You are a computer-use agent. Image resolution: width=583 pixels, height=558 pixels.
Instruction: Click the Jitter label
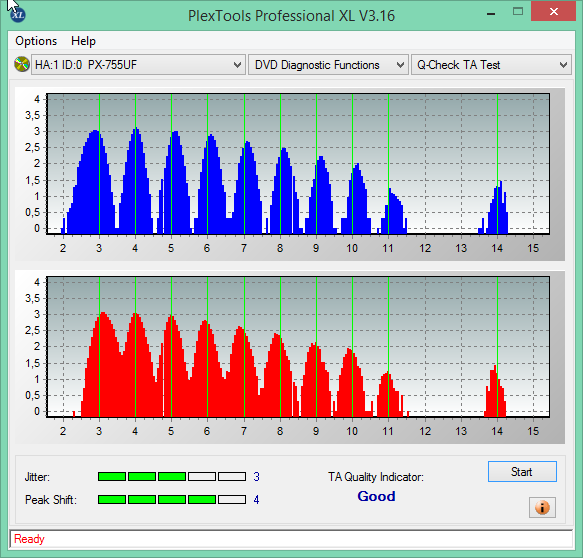tap(37, 477)
